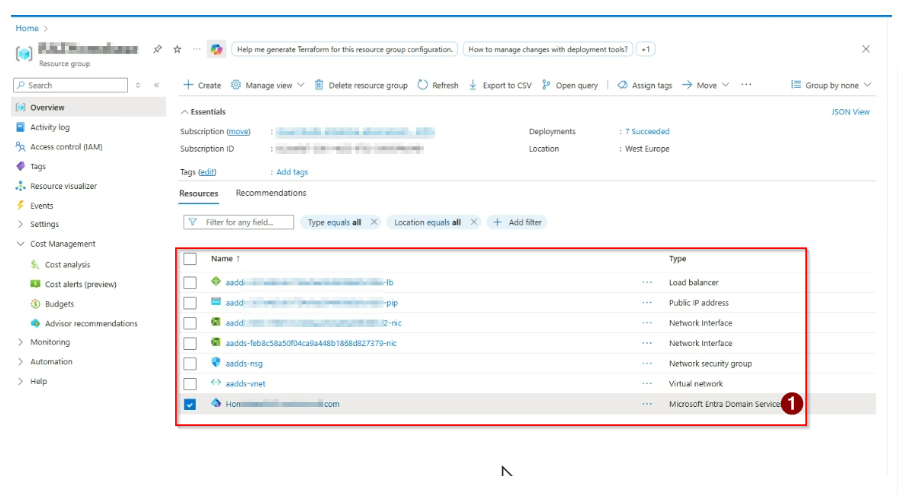This screenshot has height=495, width=904.
Task: Open the Group by none dropdown
Action: pos(831,85)
